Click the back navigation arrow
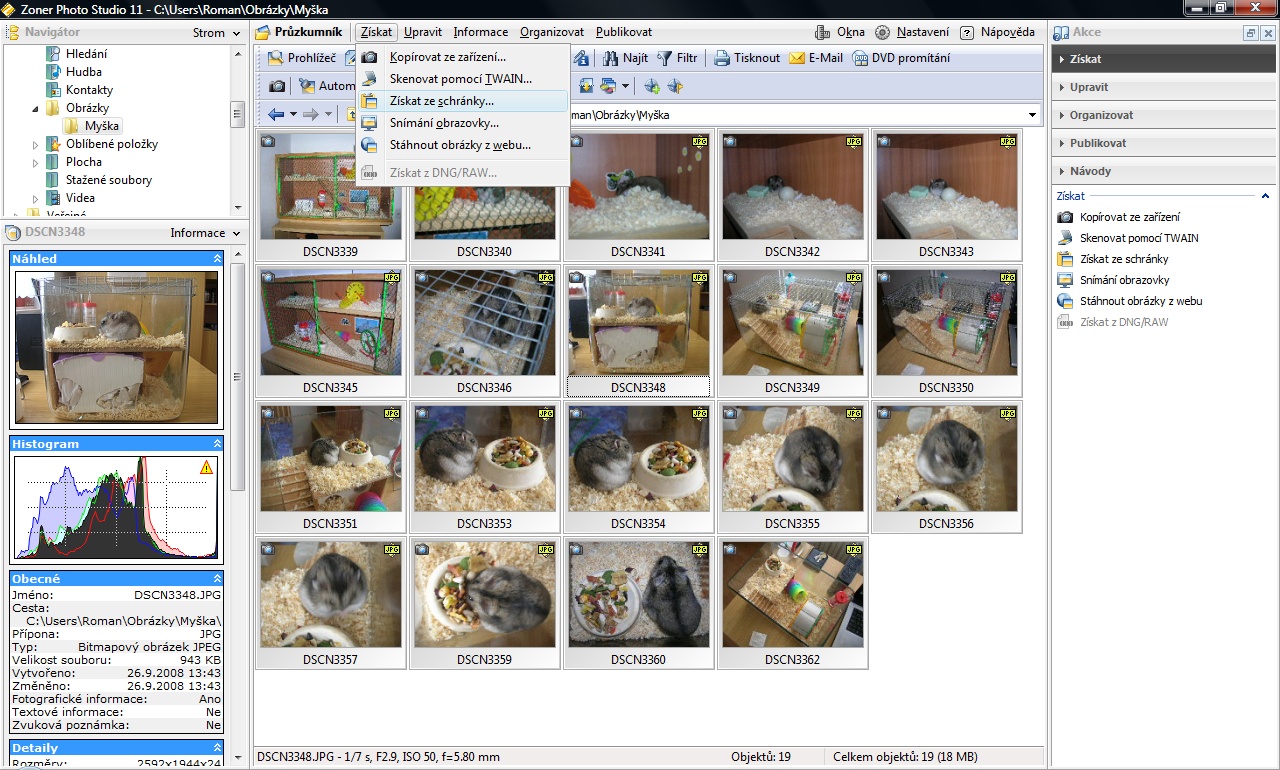The image size is (1280, 770). [276, 114]
